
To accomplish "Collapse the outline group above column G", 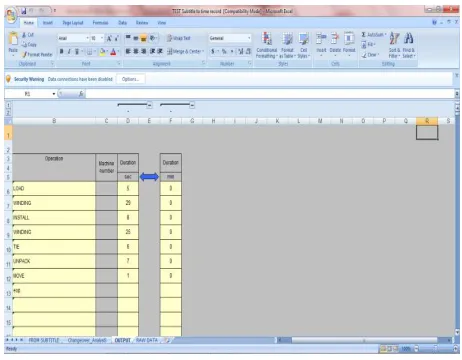I will coord(192,105).
